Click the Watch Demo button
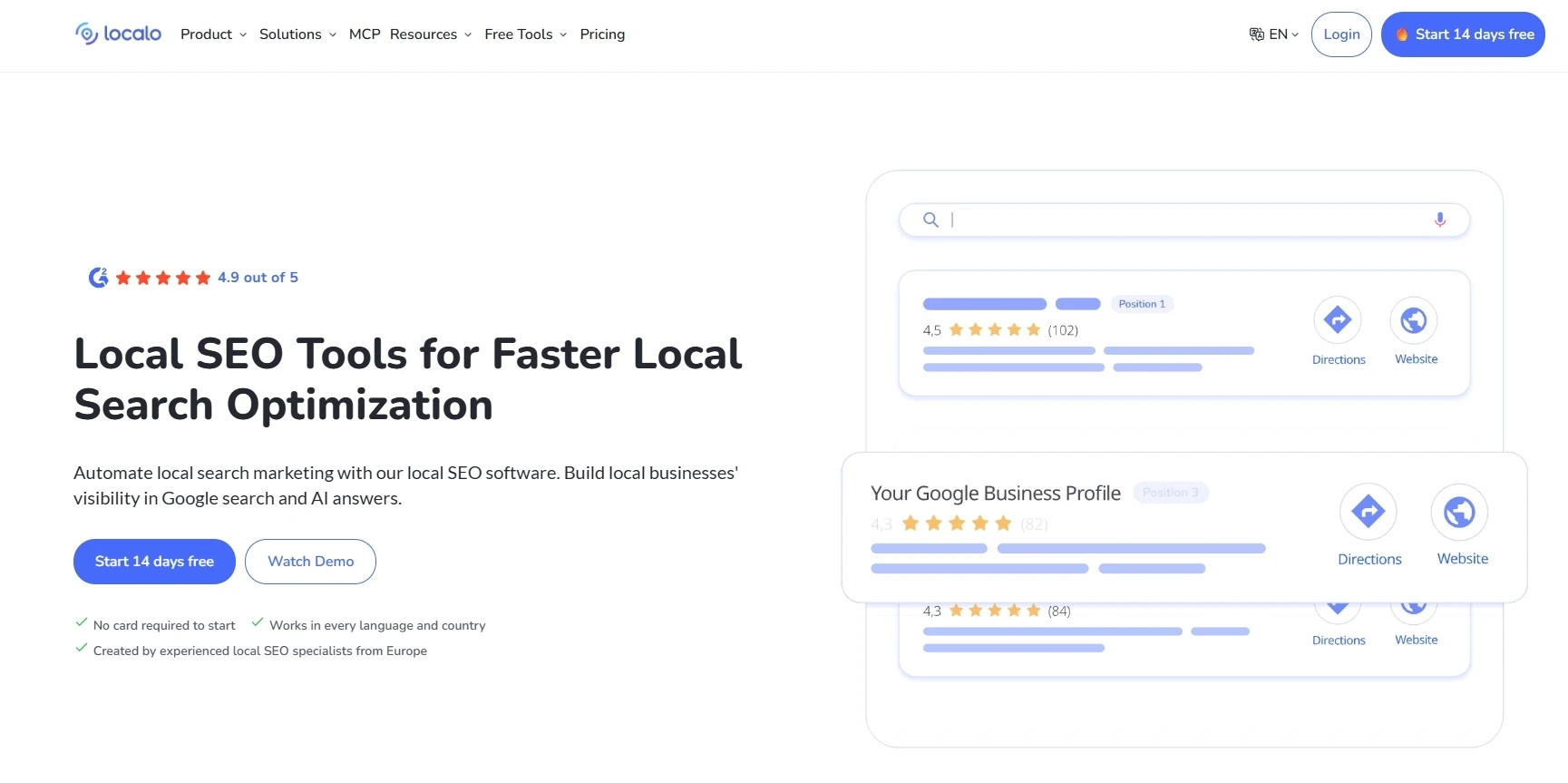1568x783 pixels. (x=310, y=562)
